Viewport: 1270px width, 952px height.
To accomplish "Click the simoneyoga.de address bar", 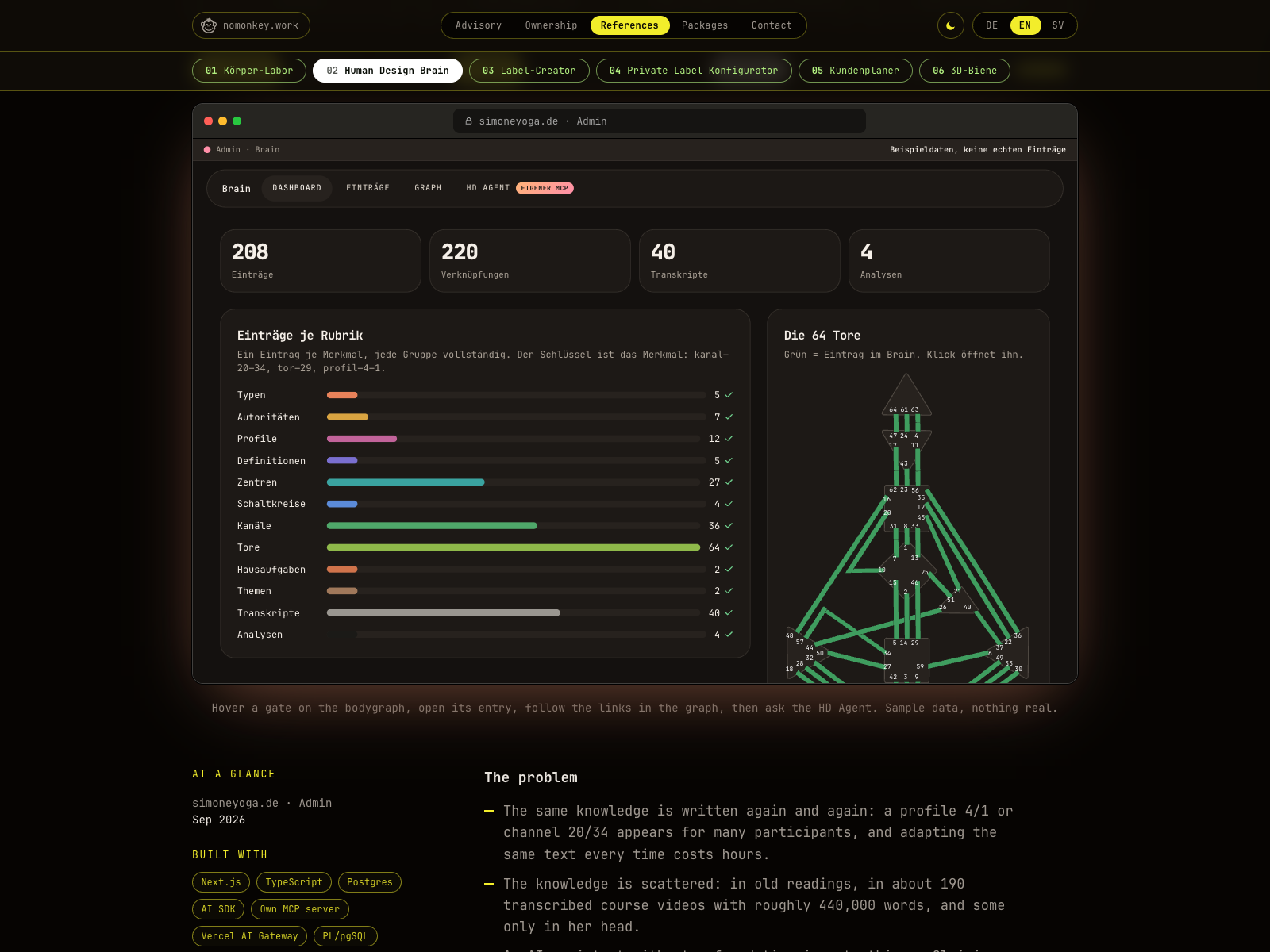I will [660, 121].
